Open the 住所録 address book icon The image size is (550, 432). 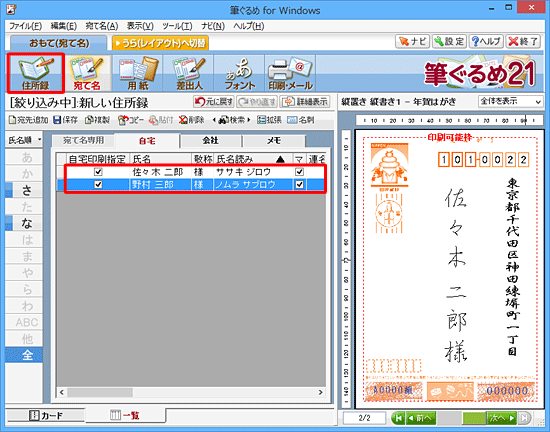35,73
